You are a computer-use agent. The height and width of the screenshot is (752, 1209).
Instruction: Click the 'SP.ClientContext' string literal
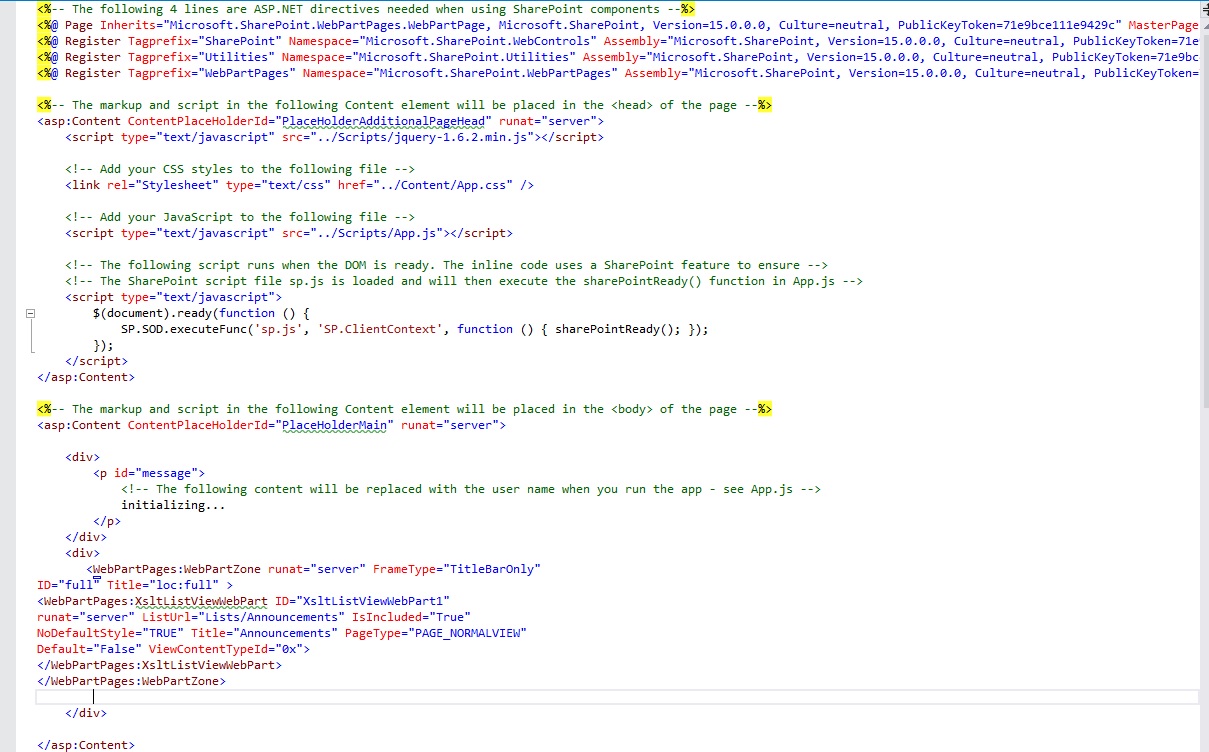point(380,329)
